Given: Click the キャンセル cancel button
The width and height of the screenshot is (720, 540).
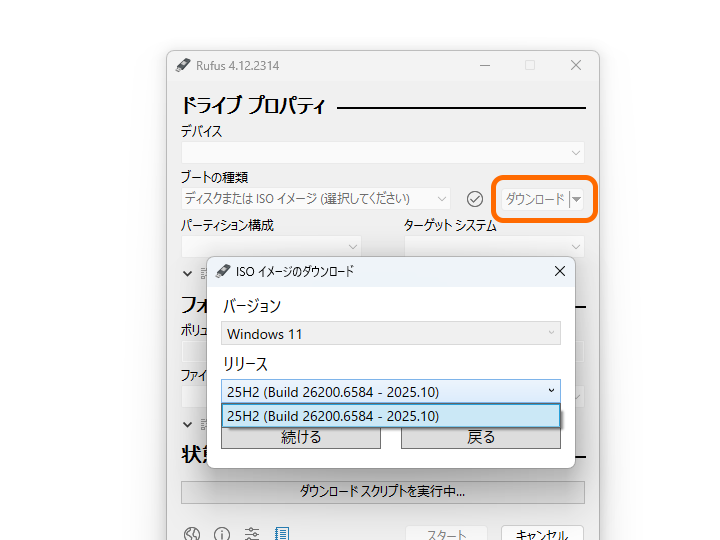Looking at the screenshot, I should (x=542, y=534).
